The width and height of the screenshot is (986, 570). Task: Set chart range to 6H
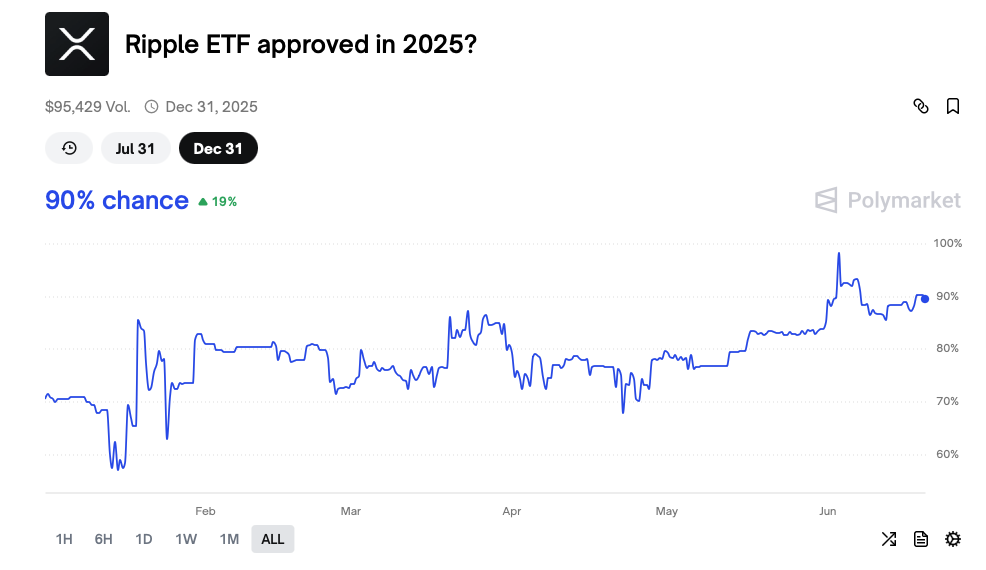tap(104, 539)
